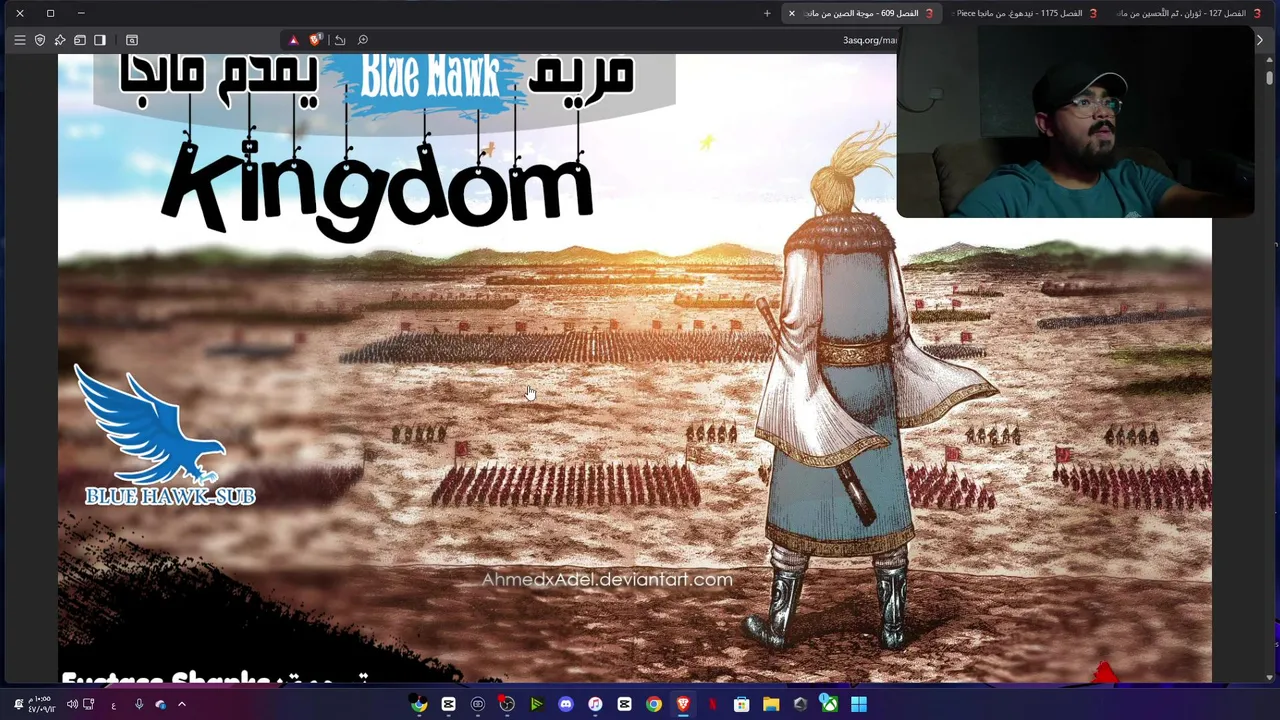Click the Brave VPN shield icon
The height and width of the screenshot is (720, 1280).
coord(40,40)
